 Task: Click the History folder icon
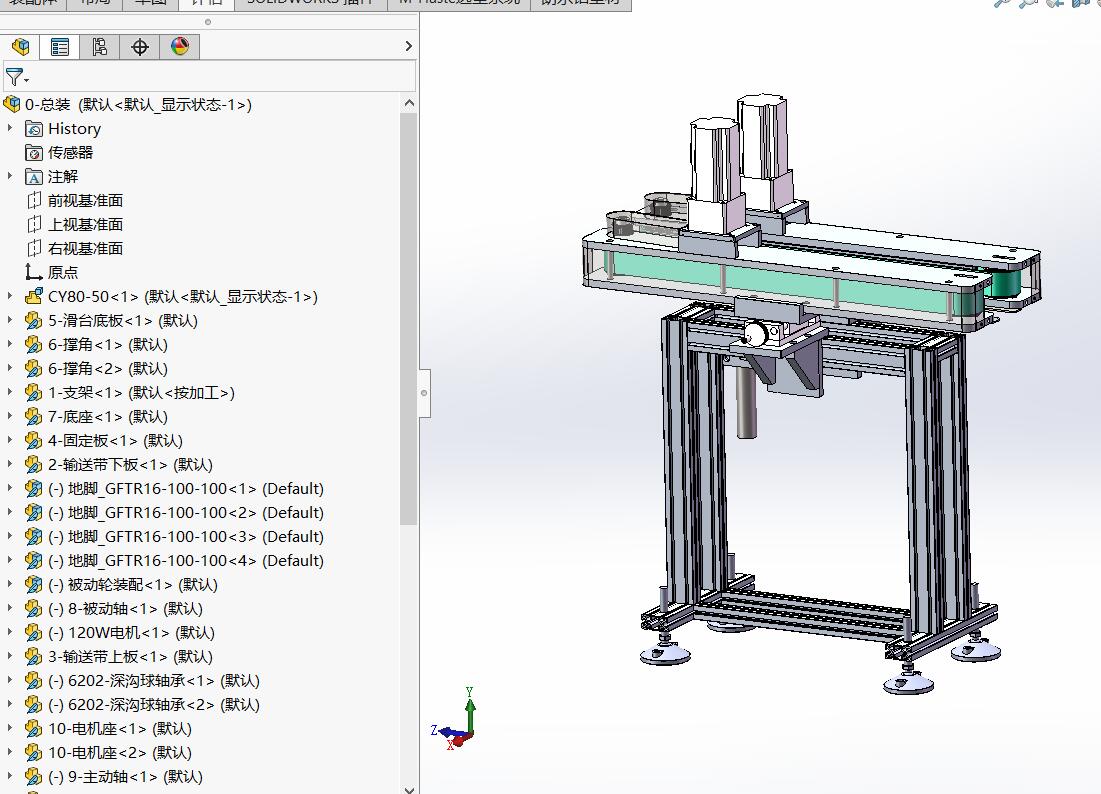[34, 129]
